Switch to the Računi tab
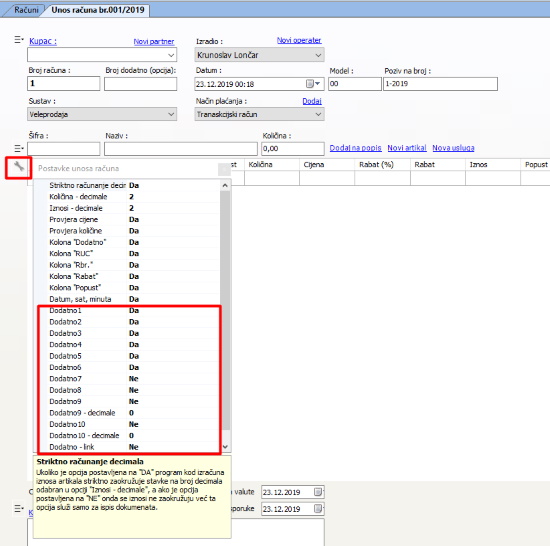 coord(26,10)
